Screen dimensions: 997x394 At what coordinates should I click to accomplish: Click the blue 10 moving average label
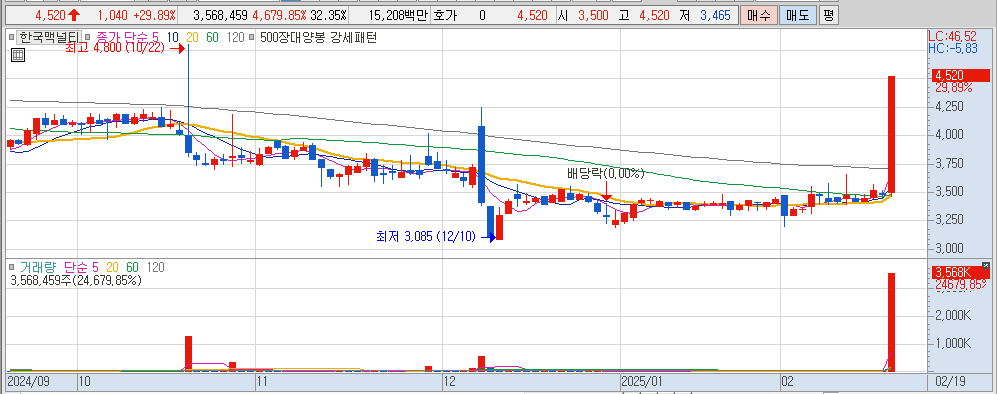[x=172, y=38]
